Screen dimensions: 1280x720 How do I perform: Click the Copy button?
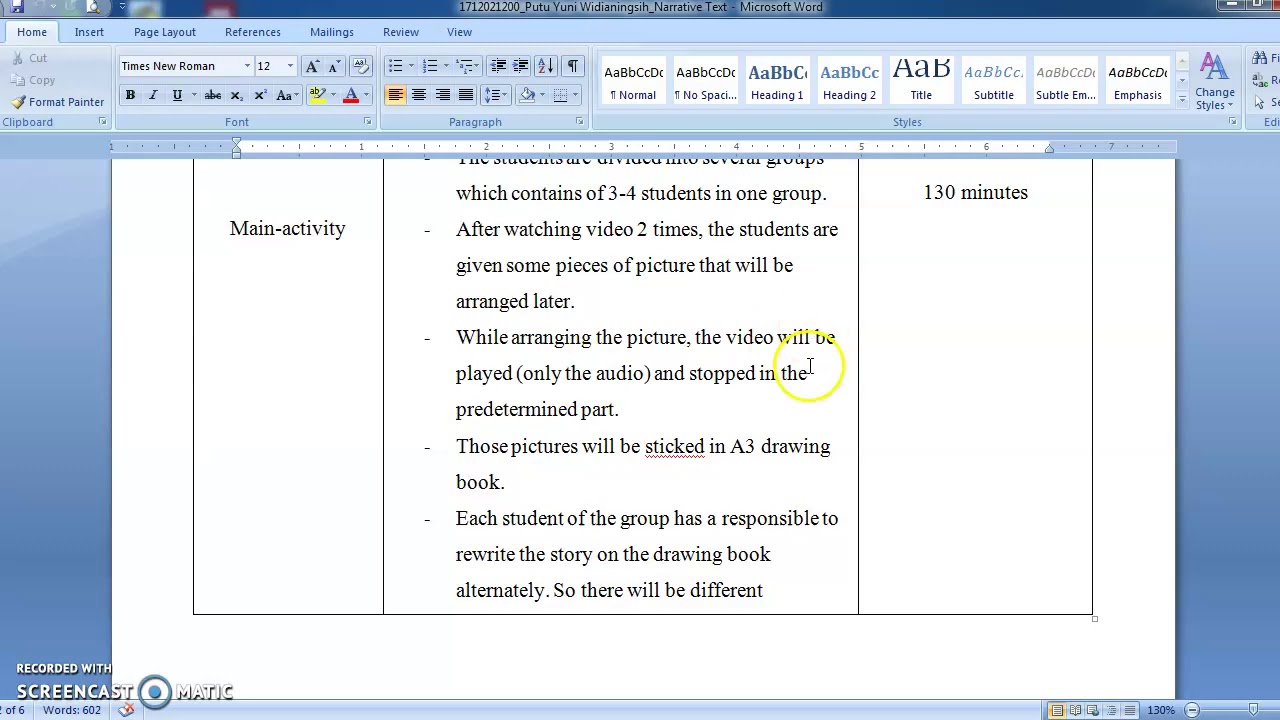point(33,80)
